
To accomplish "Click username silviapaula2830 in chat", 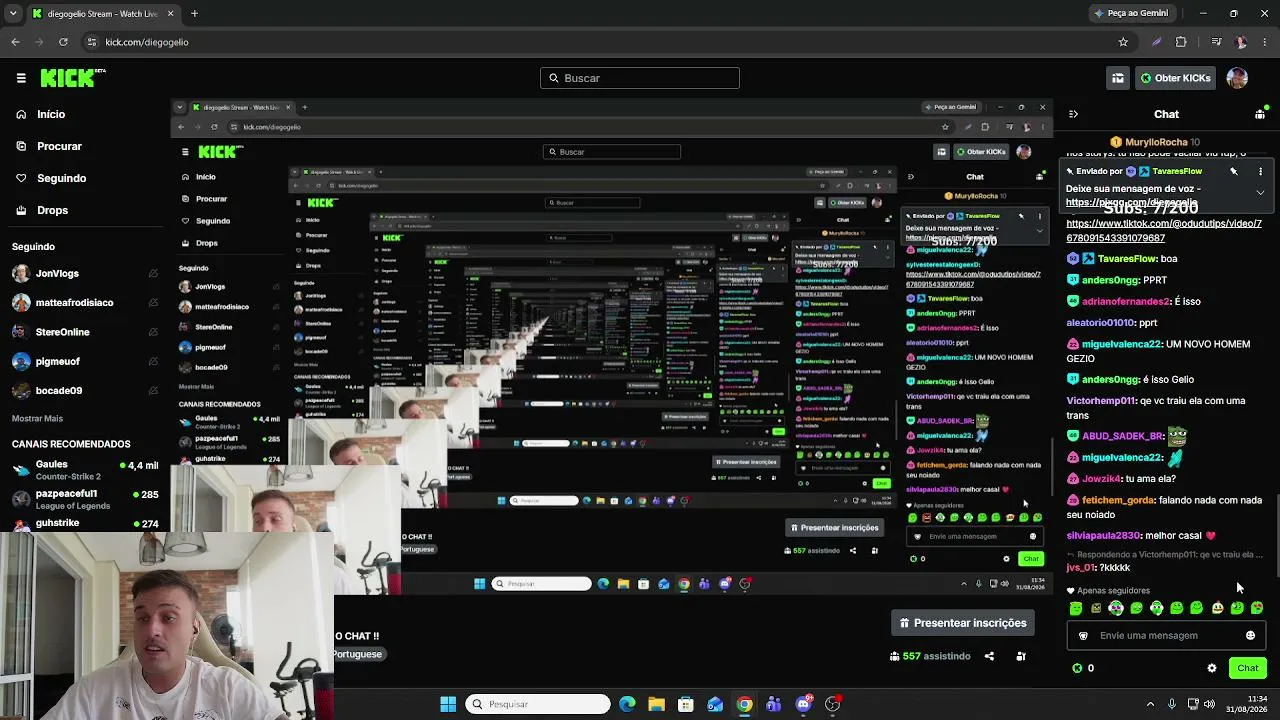I will pos(1104,535).
